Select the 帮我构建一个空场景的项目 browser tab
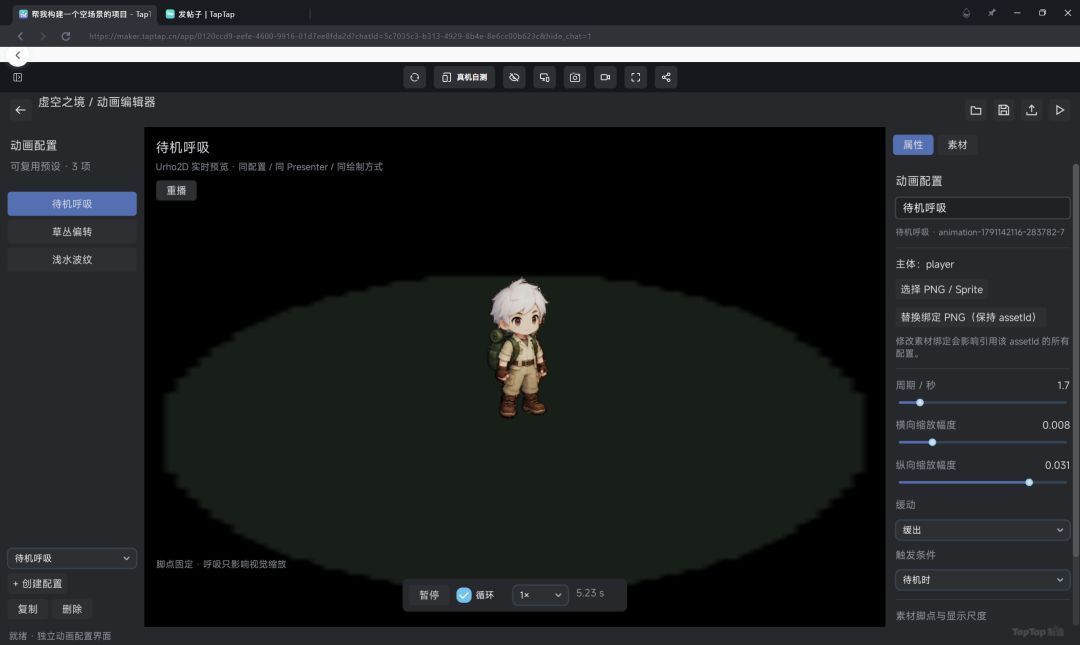 tap(85, 14)
